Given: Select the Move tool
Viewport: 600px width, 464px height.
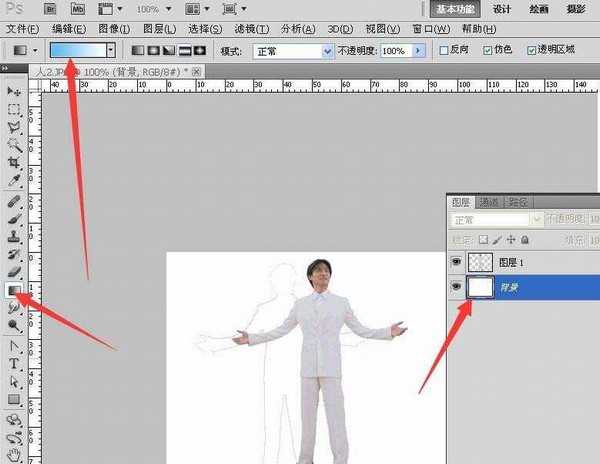Looking at the screenshot, I should (x=14, y=91).
